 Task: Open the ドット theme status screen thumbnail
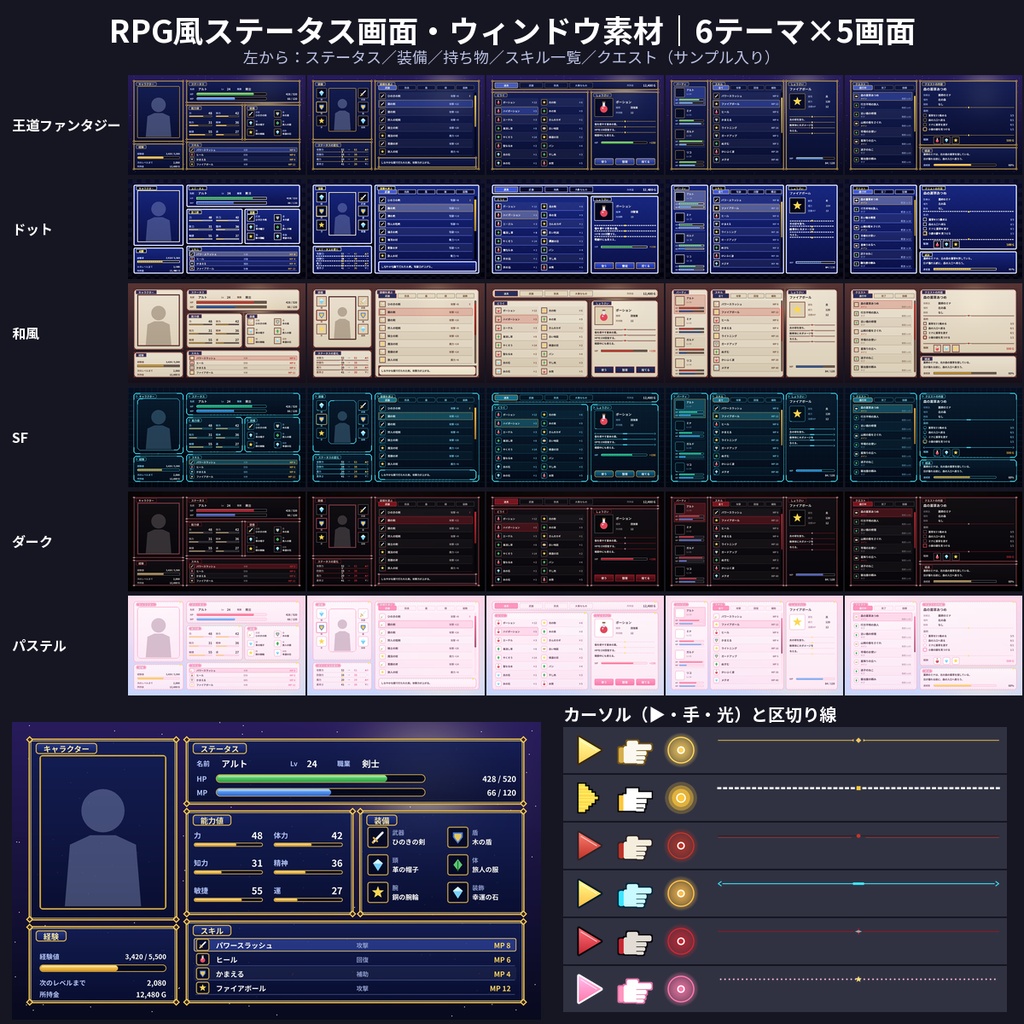coord(217,229)
